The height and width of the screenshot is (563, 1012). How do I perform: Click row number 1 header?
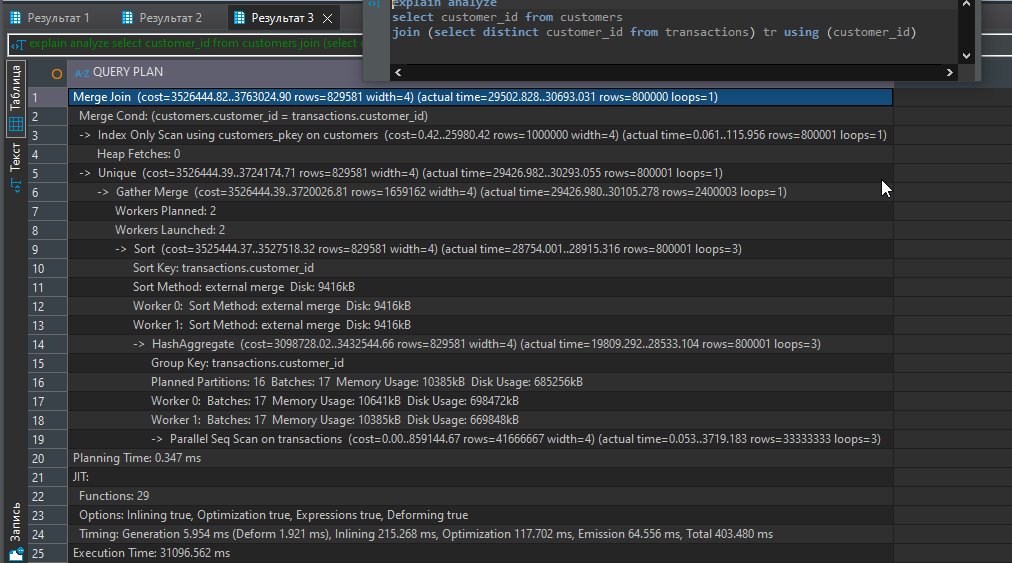pos(48,97)
